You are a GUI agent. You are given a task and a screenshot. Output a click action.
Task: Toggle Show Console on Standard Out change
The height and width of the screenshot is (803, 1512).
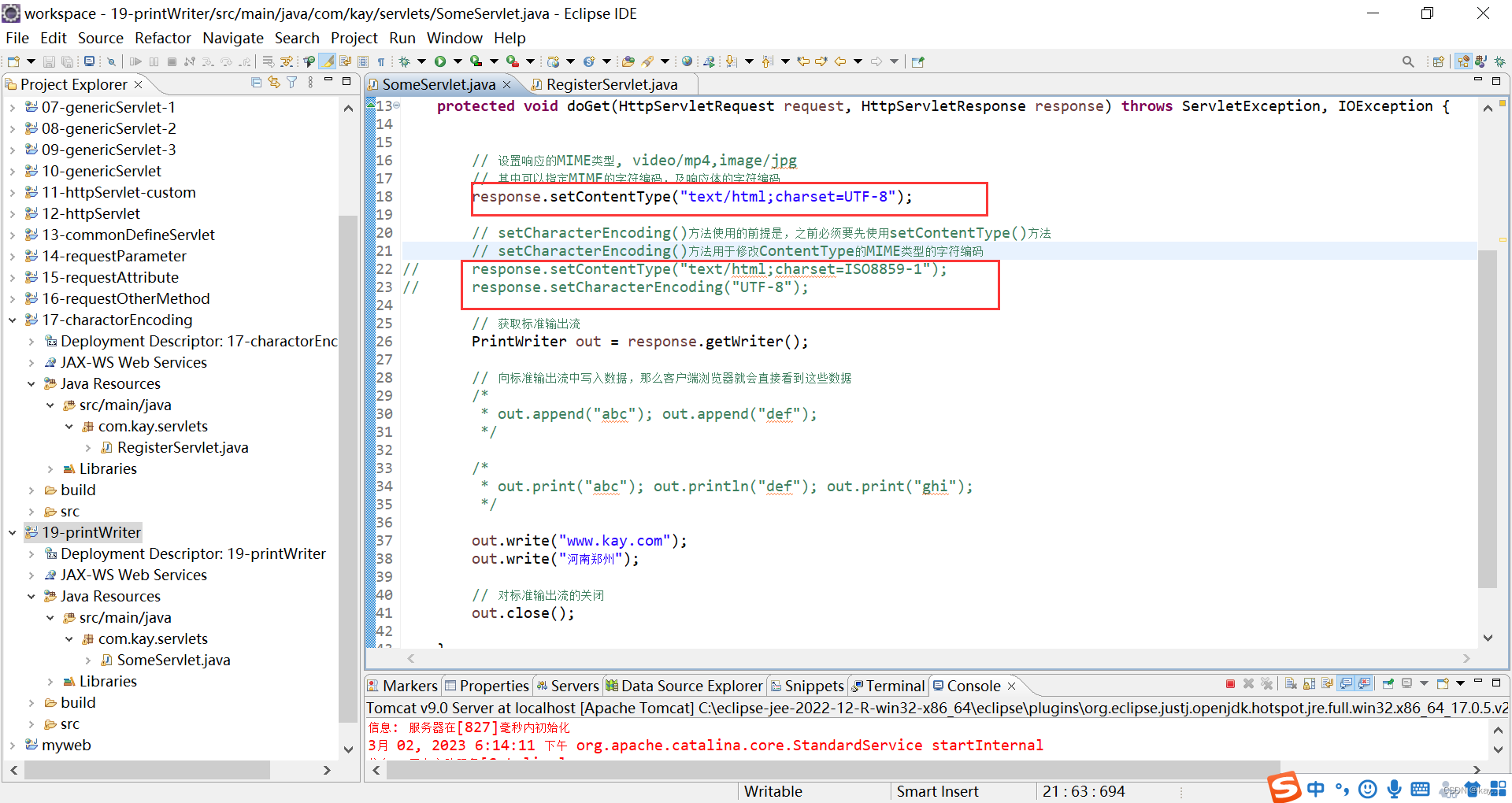coord(1346,683)
